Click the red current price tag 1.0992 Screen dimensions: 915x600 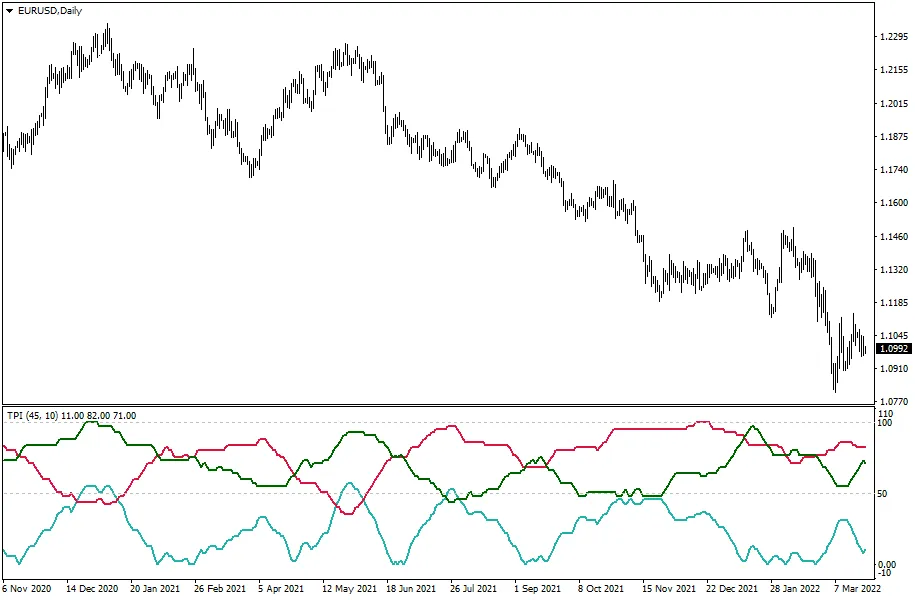pyautogui.click(x=893, y=349)
